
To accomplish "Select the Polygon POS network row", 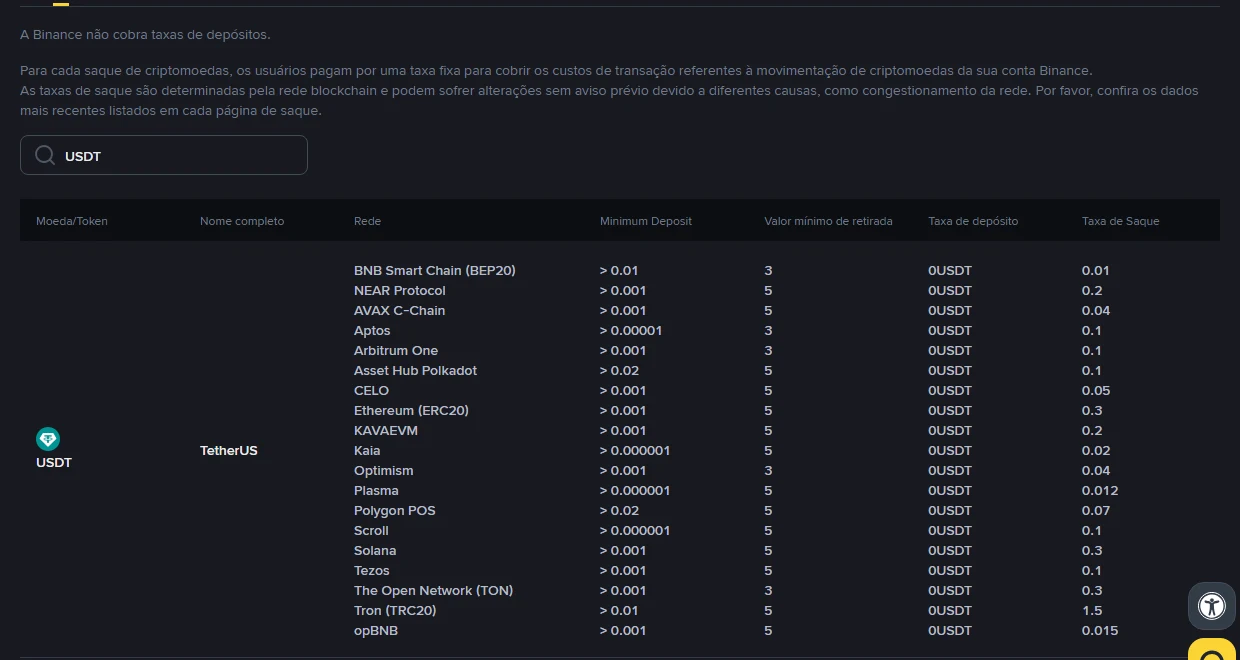I will tap(395, 510).
